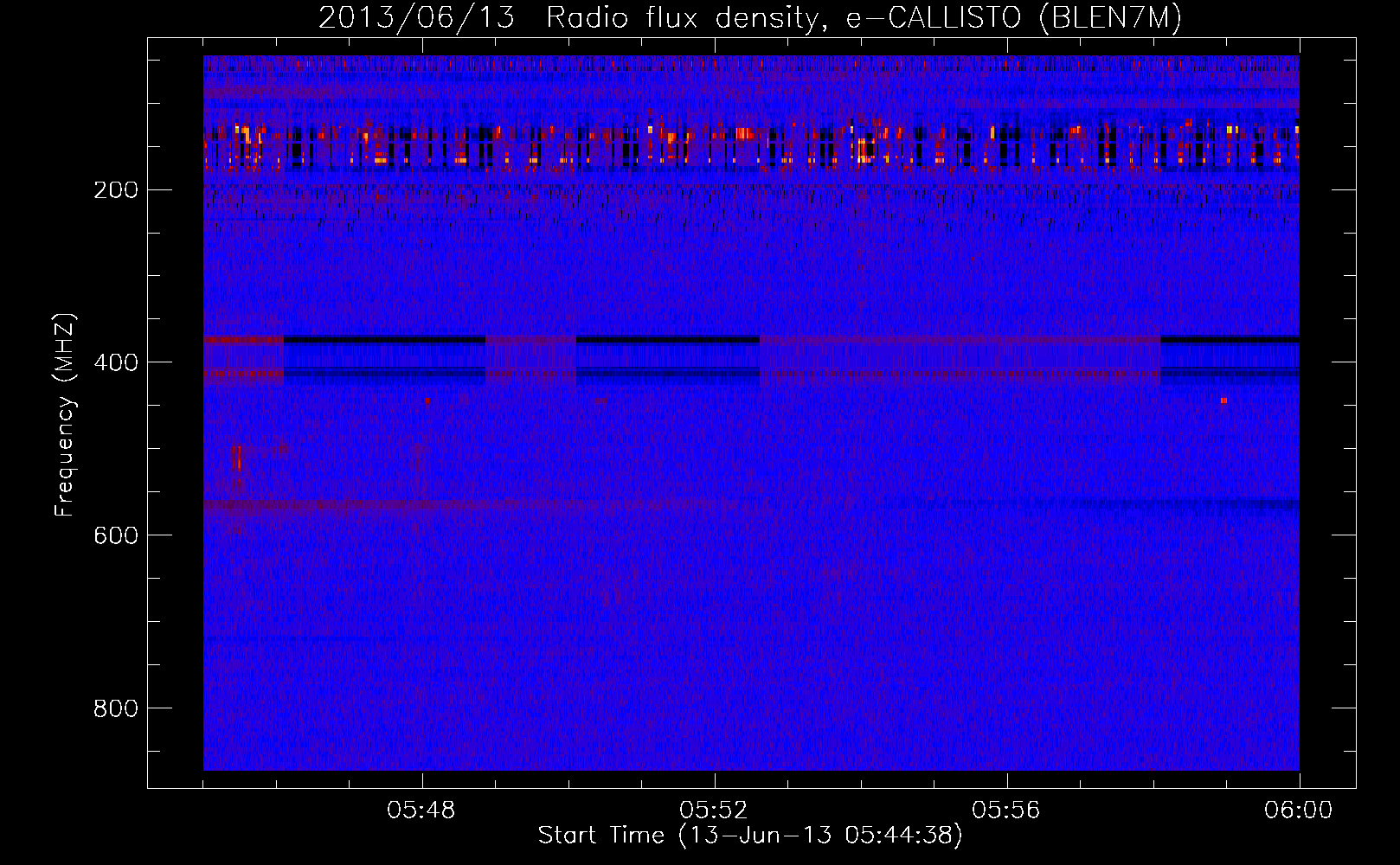Image resolution: width=1400 pixels, height=865 pixels.
Task: Click the 200 frequency tick label
Action: click(x=115, y=190)
